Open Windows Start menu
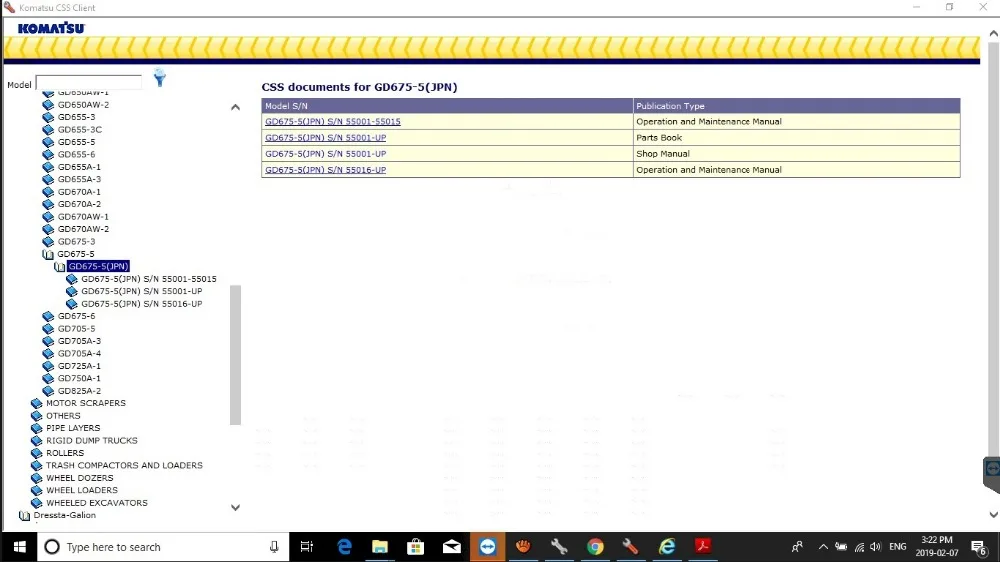Image resolution: width=1000 pixels, height=562 pixels. (x=19, y=547)
